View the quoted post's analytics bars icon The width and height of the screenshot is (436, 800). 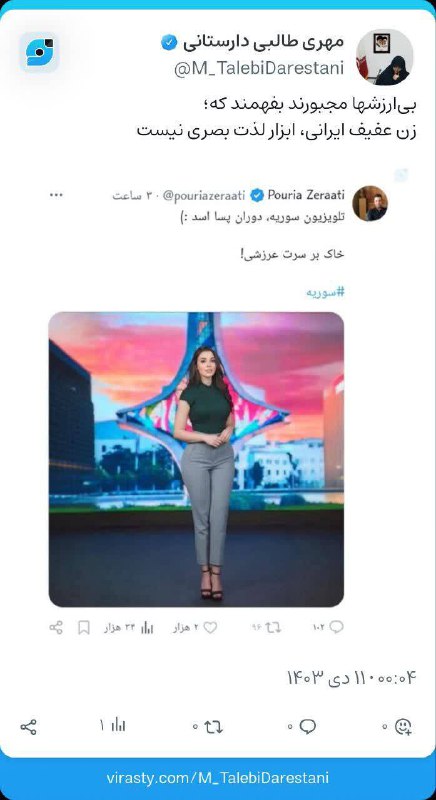pyautogui.click(x=147, y=628)
